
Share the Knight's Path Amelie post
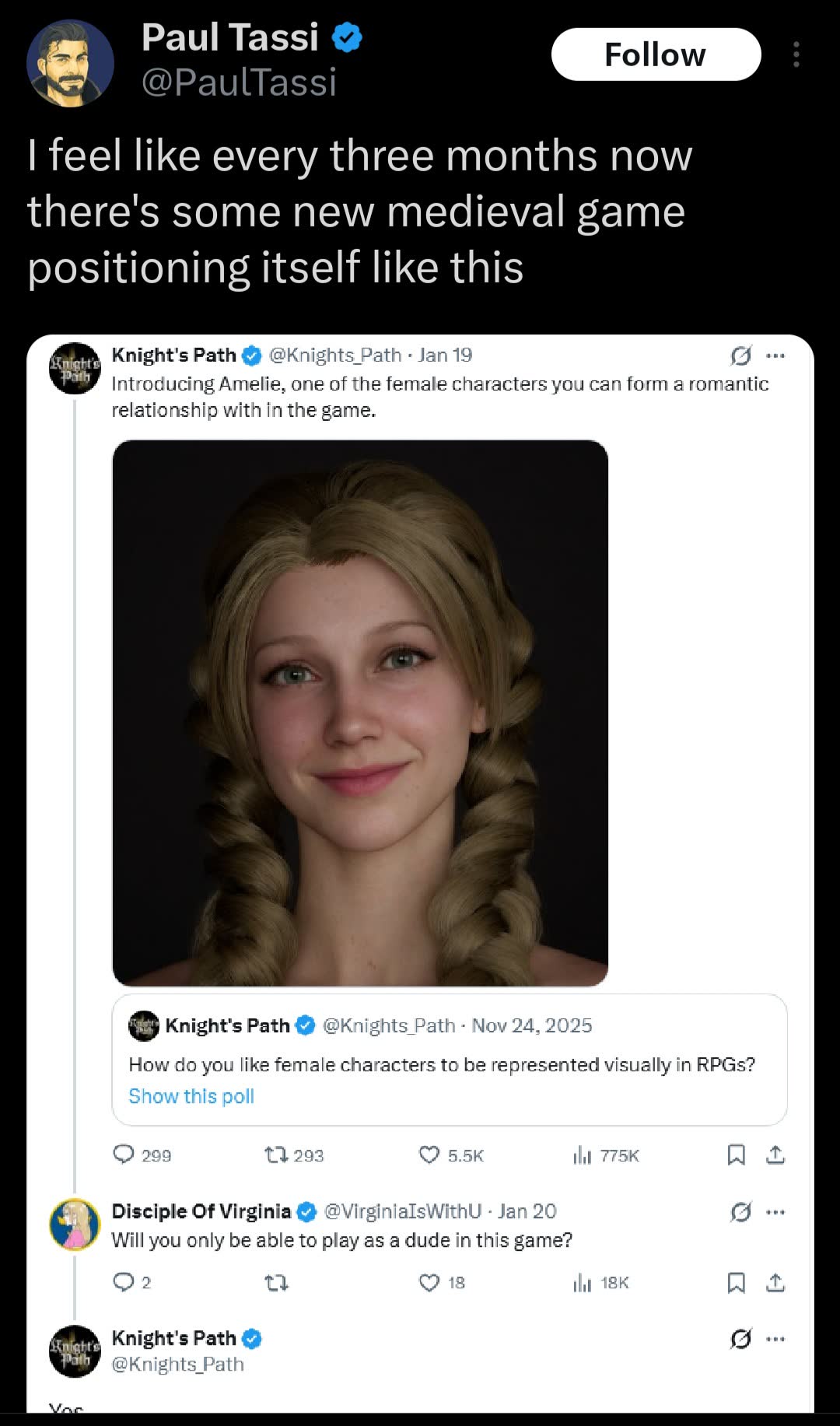click(x=775, y=1155)
